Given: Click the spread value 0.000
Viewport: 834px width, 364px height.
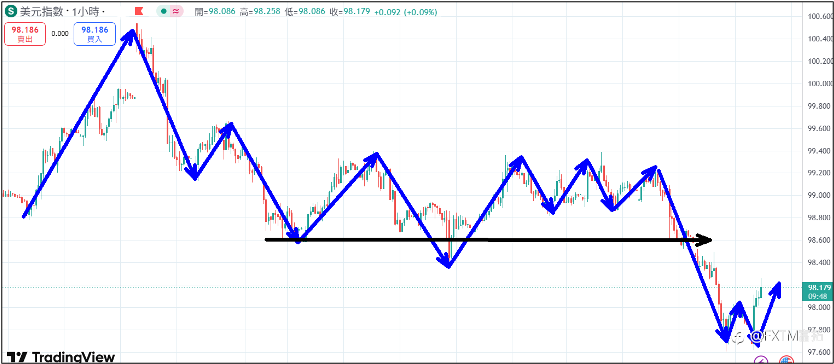Looking at the screenshot, I should 60,34.
